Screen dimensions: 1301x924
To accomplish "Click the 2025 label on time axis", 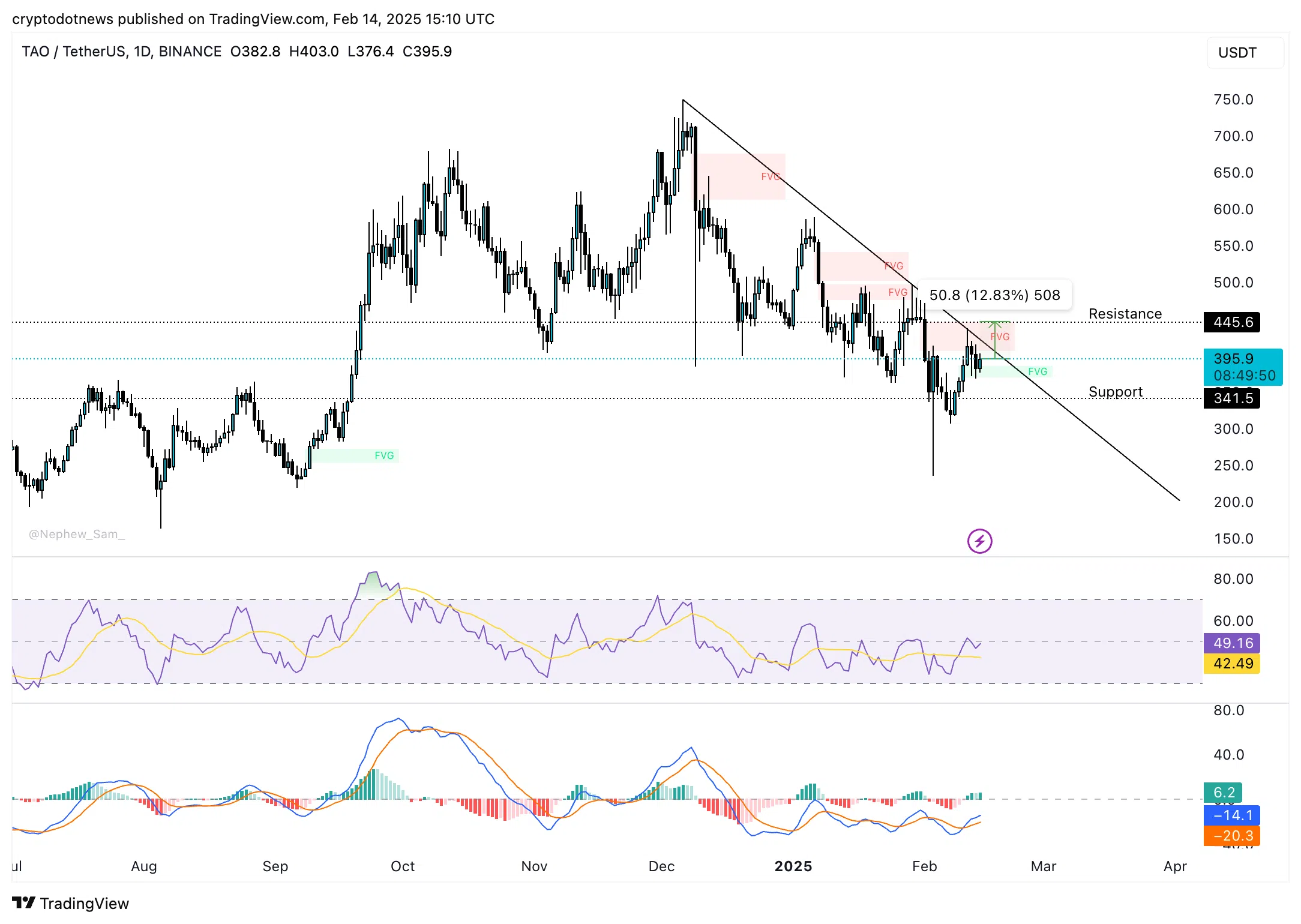I will [793, 866].
